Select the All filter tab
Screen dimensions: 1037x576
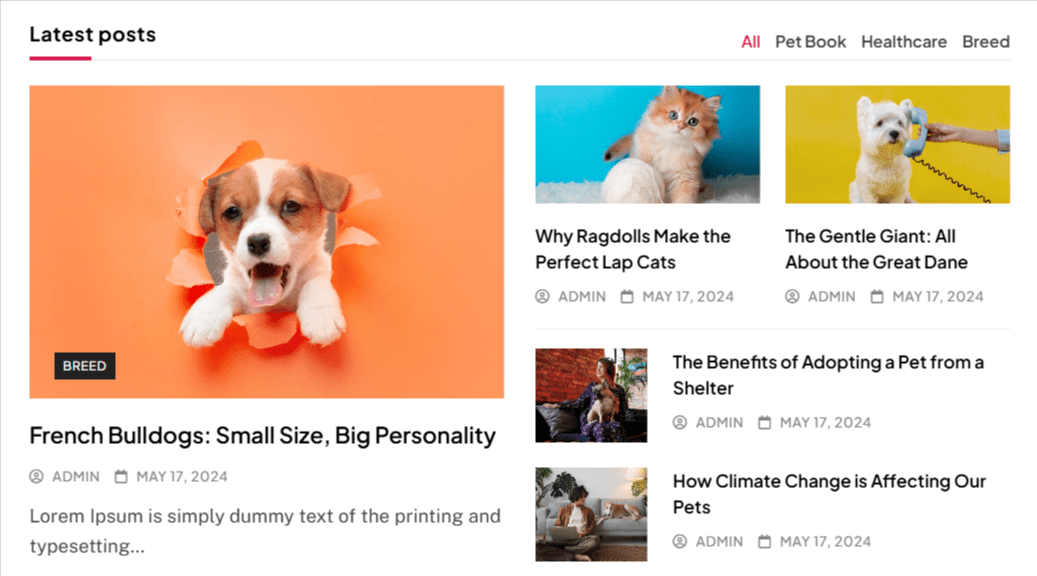coord(750,42)
